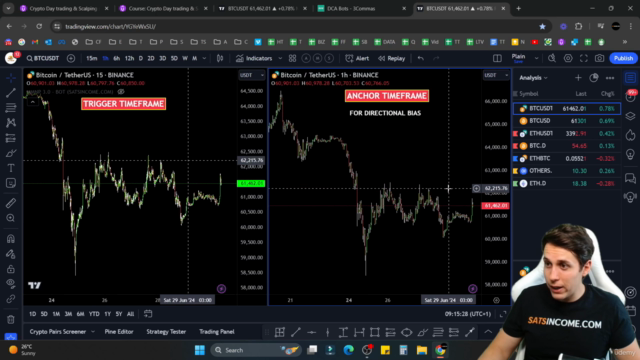Undo the last chart action

(x=420, y=58)
